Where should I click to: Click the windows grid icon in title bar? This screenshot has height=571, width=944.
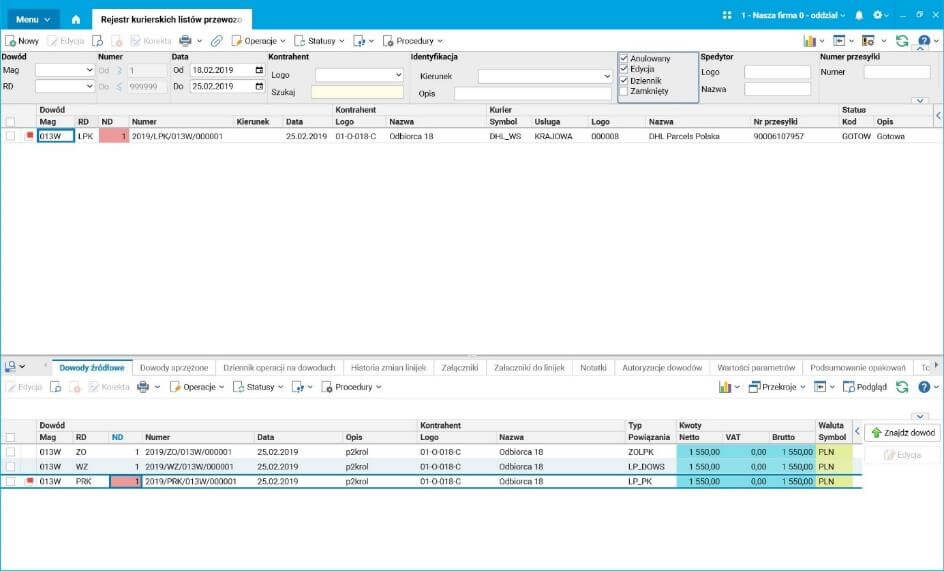[x=727, y=15]
